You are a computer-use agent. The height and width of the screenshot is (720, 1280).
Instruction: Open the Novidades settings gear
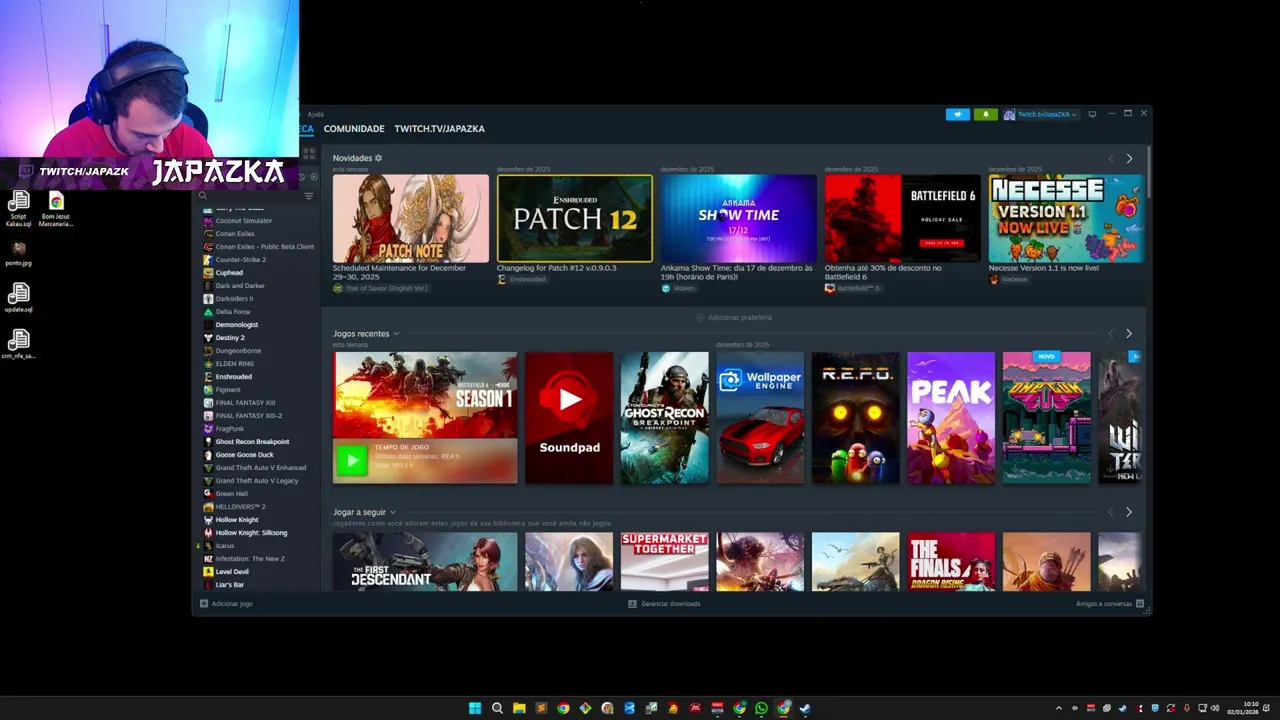click(378, 158)
